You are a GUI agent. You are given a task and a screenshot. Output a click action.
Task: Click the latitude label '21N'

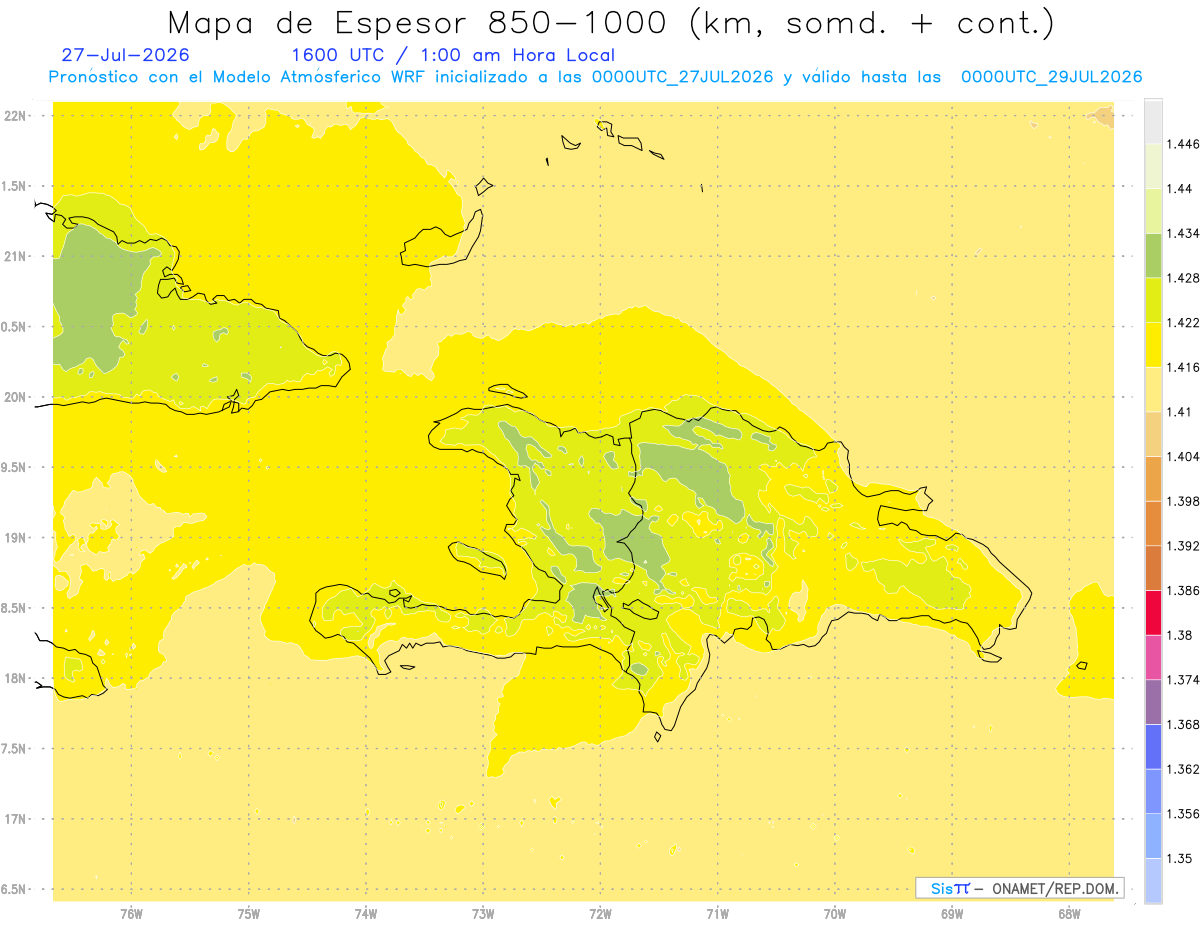click(16, 257)
